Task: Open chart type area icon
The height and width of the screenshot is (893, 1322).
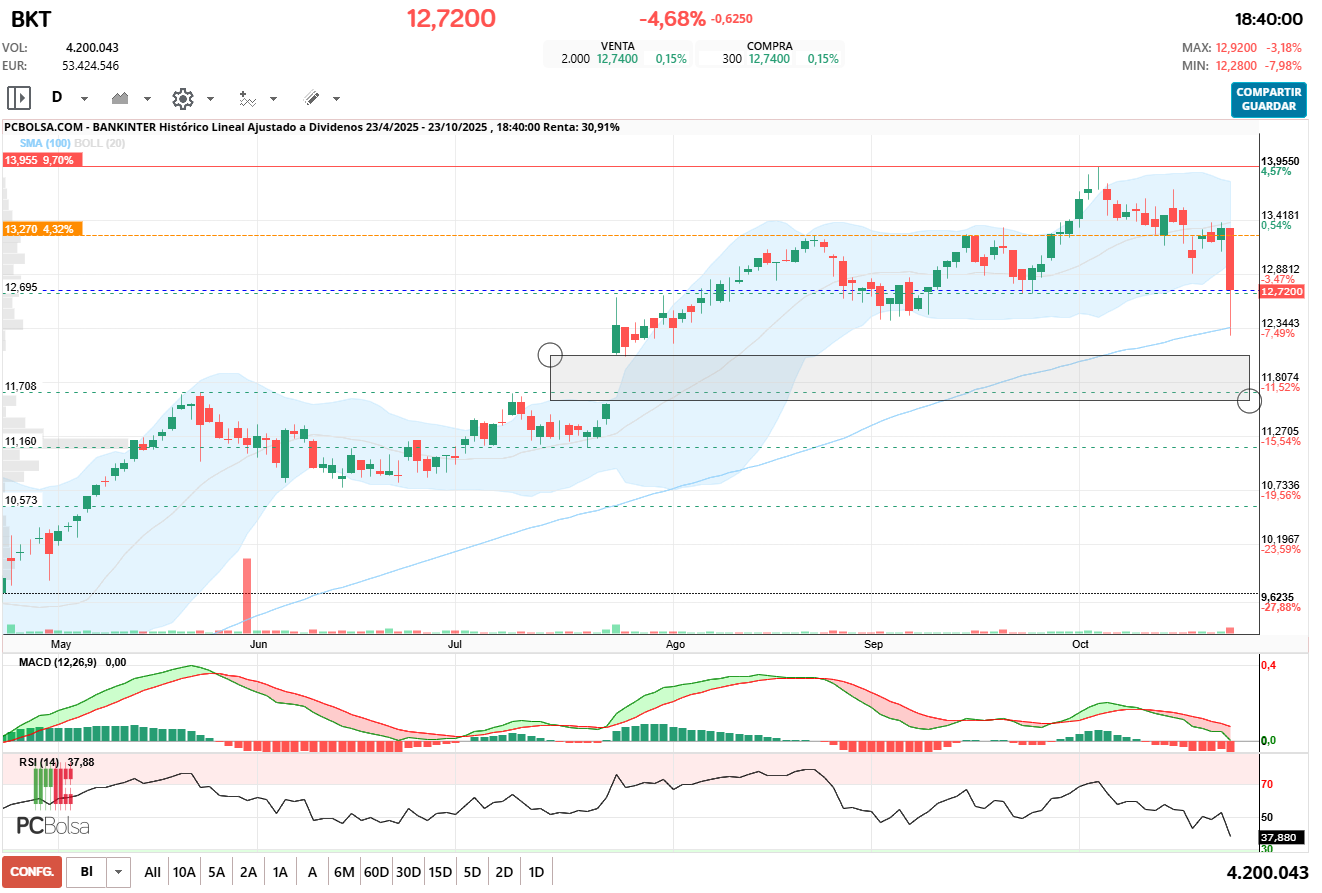Action: (122, 98)
